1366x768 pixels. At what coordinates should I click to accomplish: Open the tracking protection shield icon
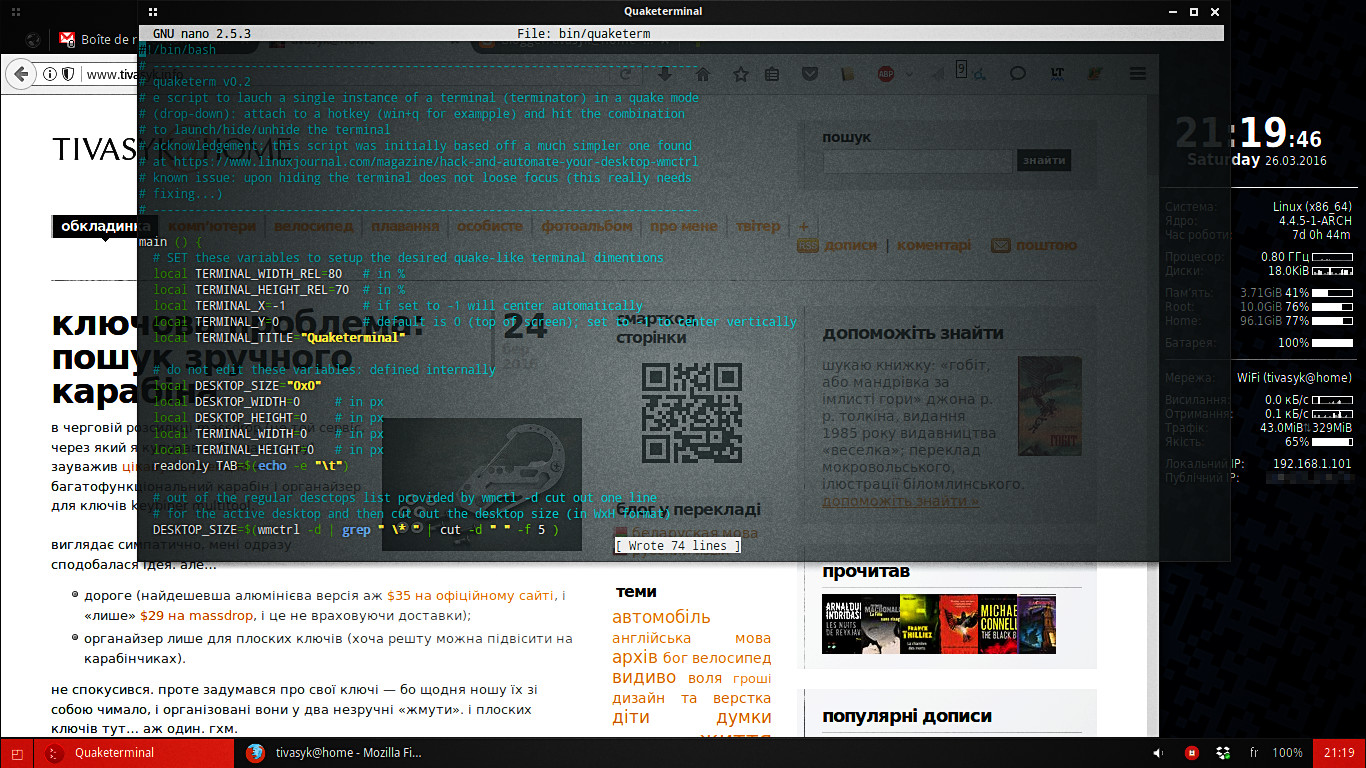tap(68, 74)
